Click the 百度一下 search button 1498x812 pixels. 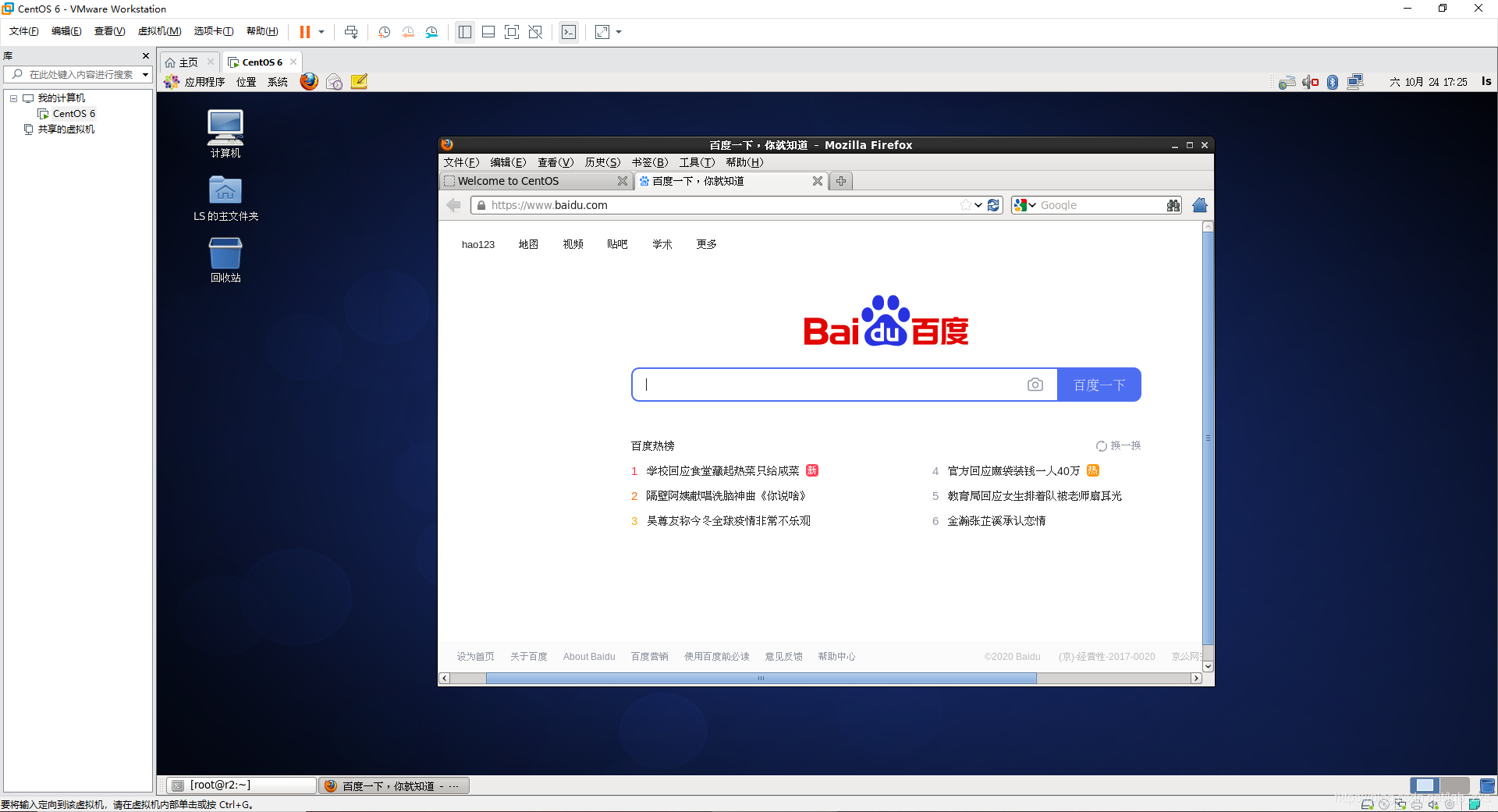pos(1099,385)
